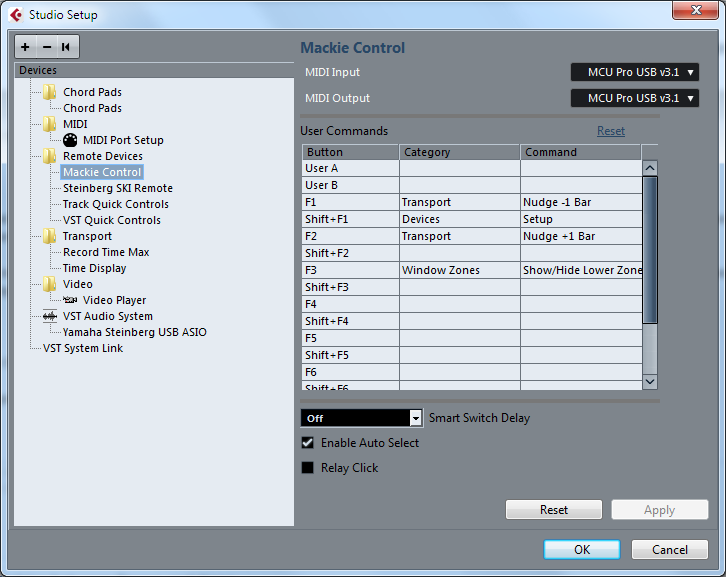Viewport: 726px width, 577px height.
Task: Open the MIDI Output port dropdown
Action: pos(634,98)
